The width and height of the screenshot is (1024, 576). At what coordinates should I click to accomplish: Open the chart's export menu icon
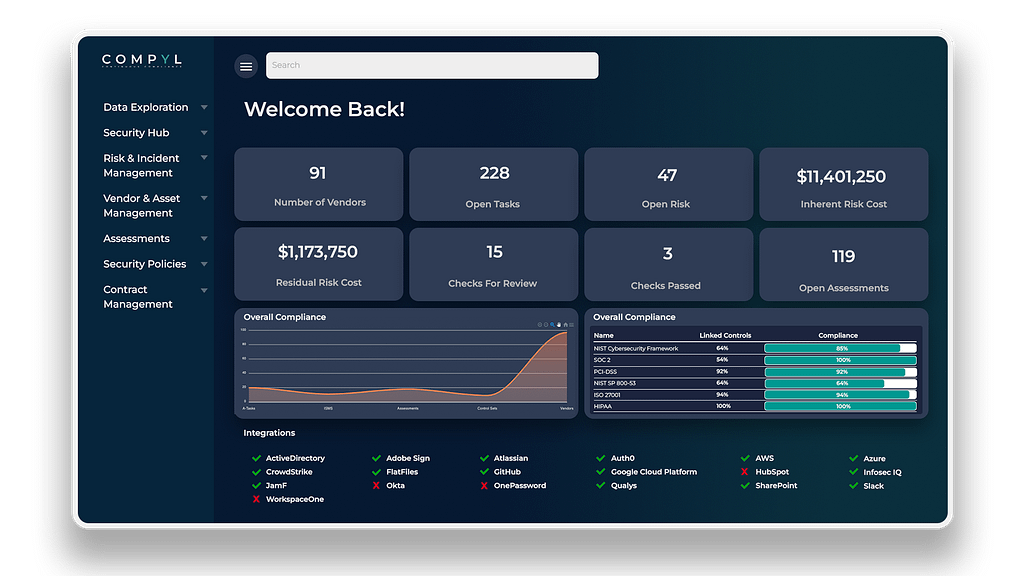pos(571,325)
